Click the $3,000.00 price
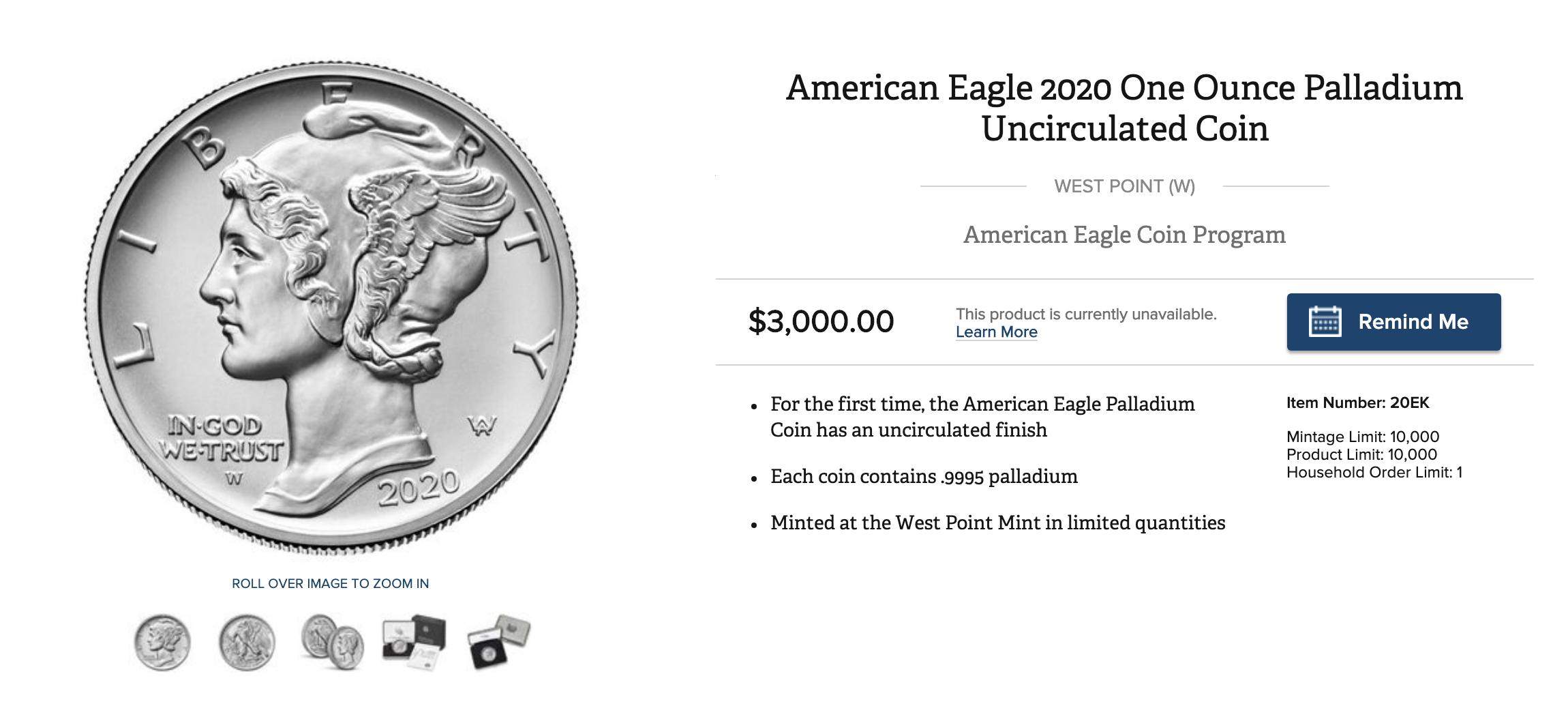Viewport: 1568px width, 704px height. click(x=821, y=321)
